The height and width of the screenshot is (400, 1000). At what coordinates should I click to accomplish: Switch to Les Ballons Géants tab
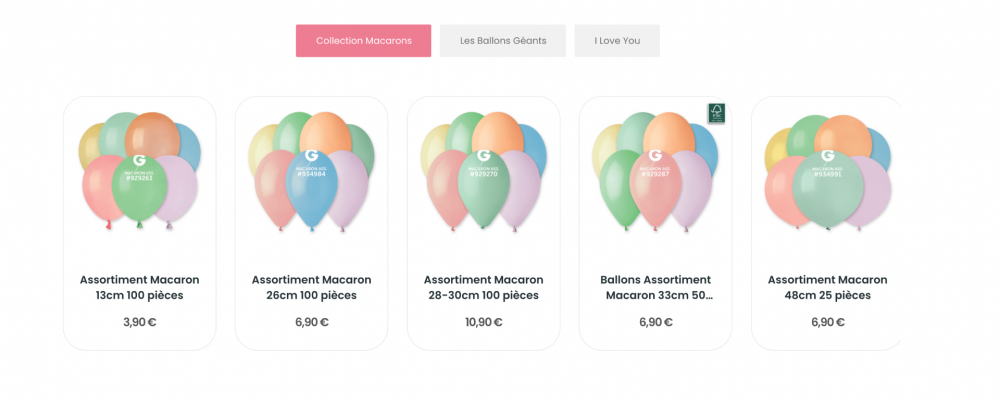tap(503, 41)
